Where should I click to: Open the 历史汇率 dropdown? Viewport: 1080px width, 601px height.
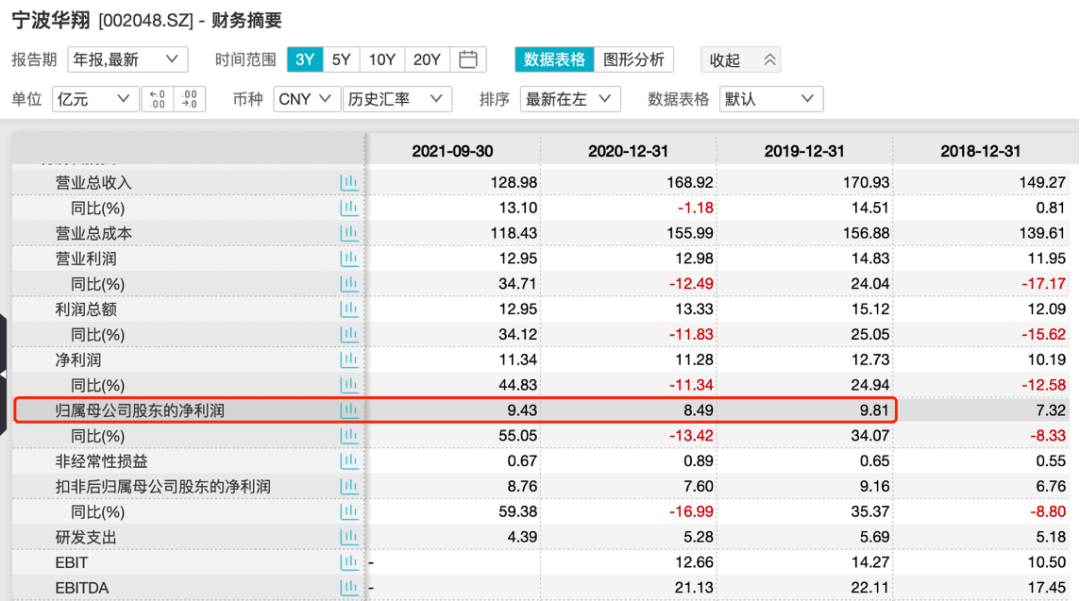(397, 99)
